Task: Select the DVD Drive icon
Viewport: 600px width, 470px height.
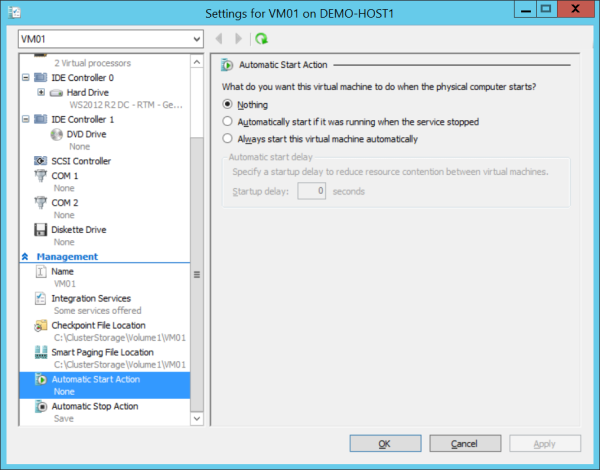Action: pos(57,134)
